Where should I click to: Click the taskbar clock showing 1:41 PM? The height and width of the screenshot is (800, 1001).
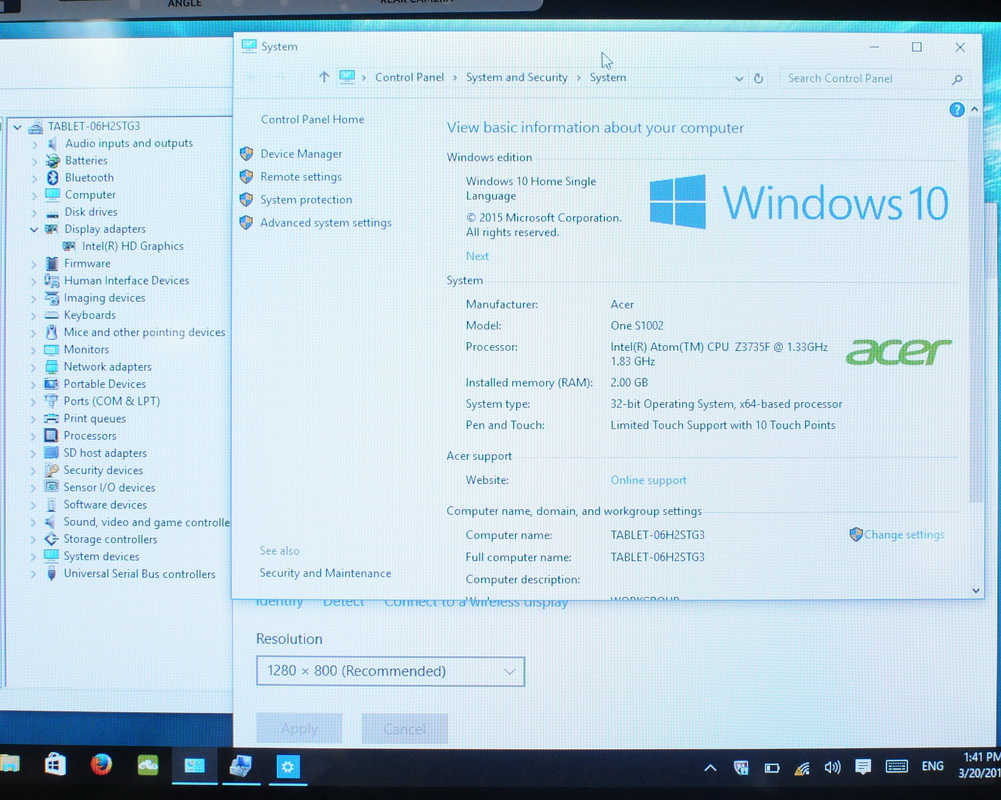[982, 765]
